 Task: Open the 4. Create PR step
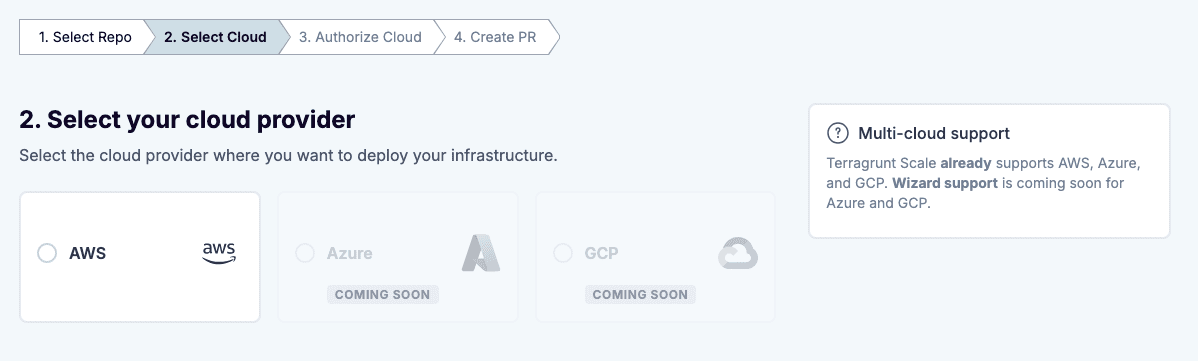point(495,37)
